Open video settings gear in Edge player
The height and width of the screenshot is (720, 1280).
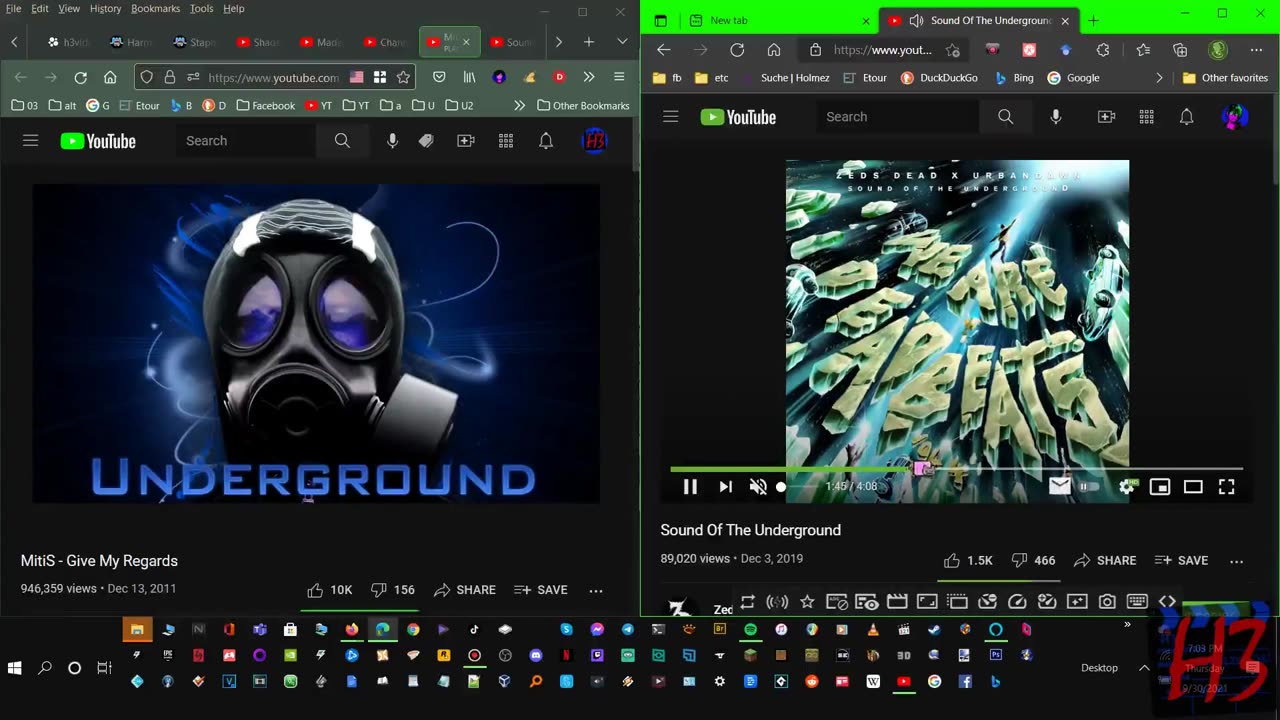tap(1127, 487)
